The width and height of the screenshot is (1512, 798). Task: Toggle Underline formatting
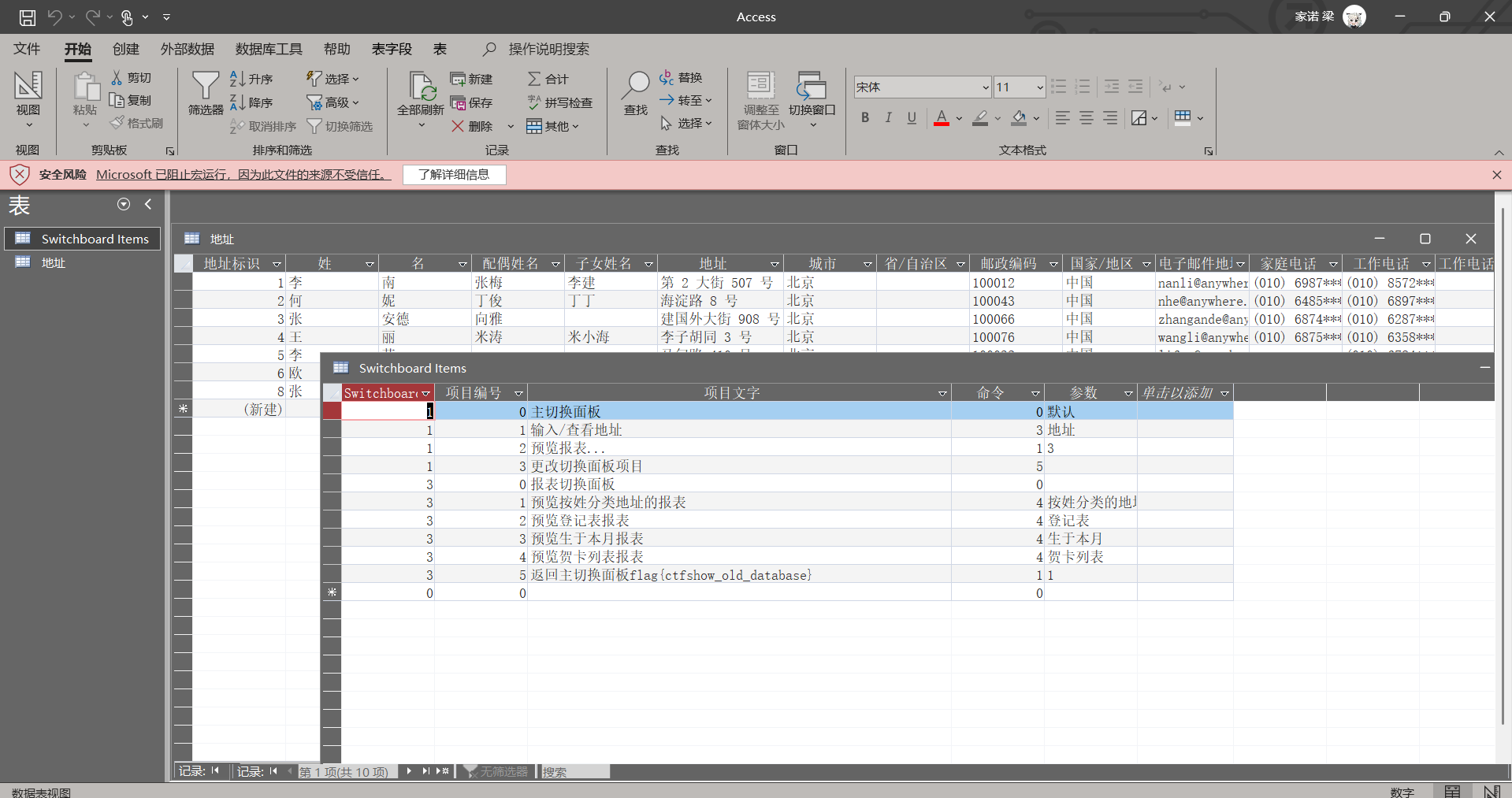tap(912, 118)
